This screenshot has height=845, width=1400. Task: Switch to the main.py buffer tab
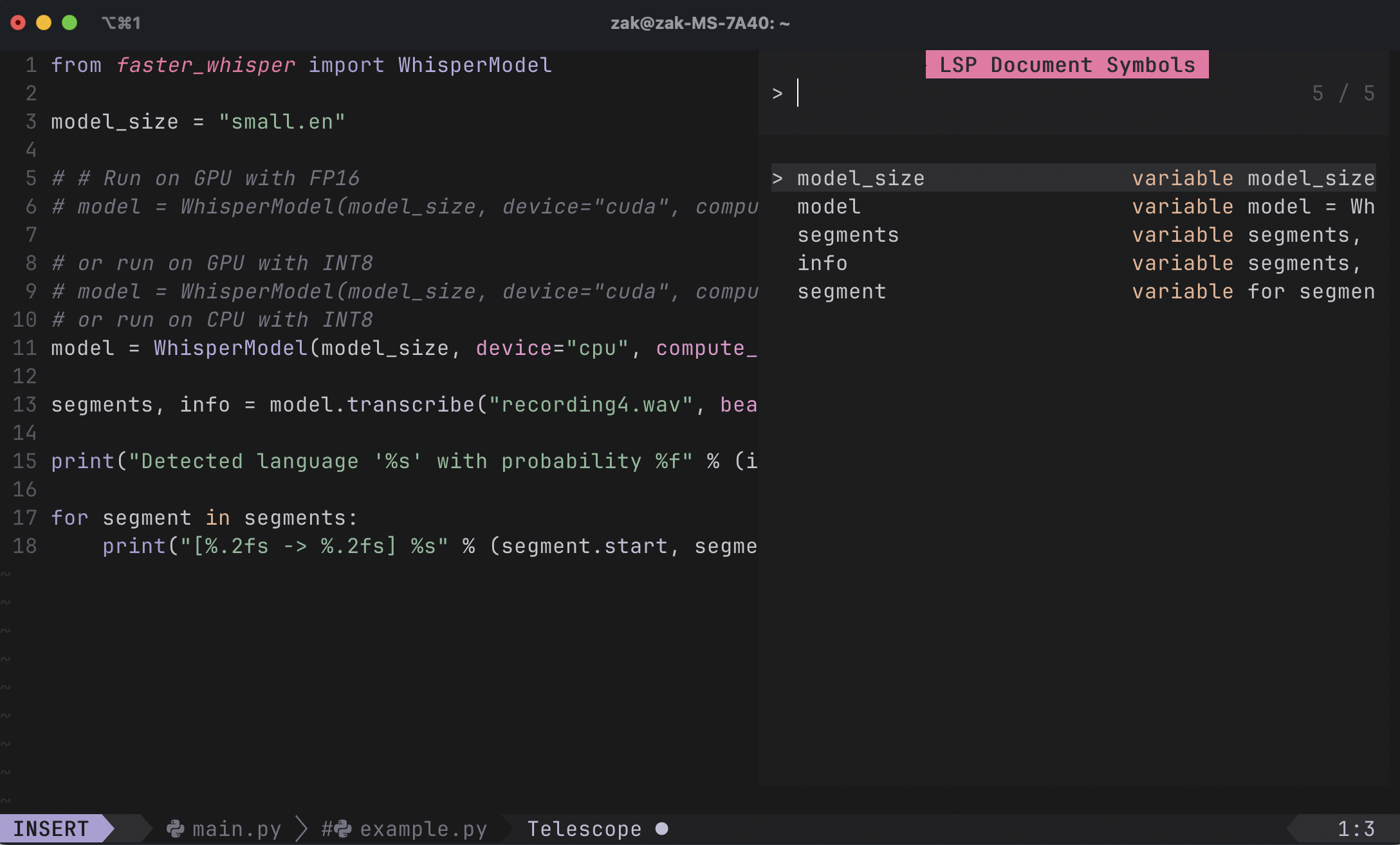236,829
